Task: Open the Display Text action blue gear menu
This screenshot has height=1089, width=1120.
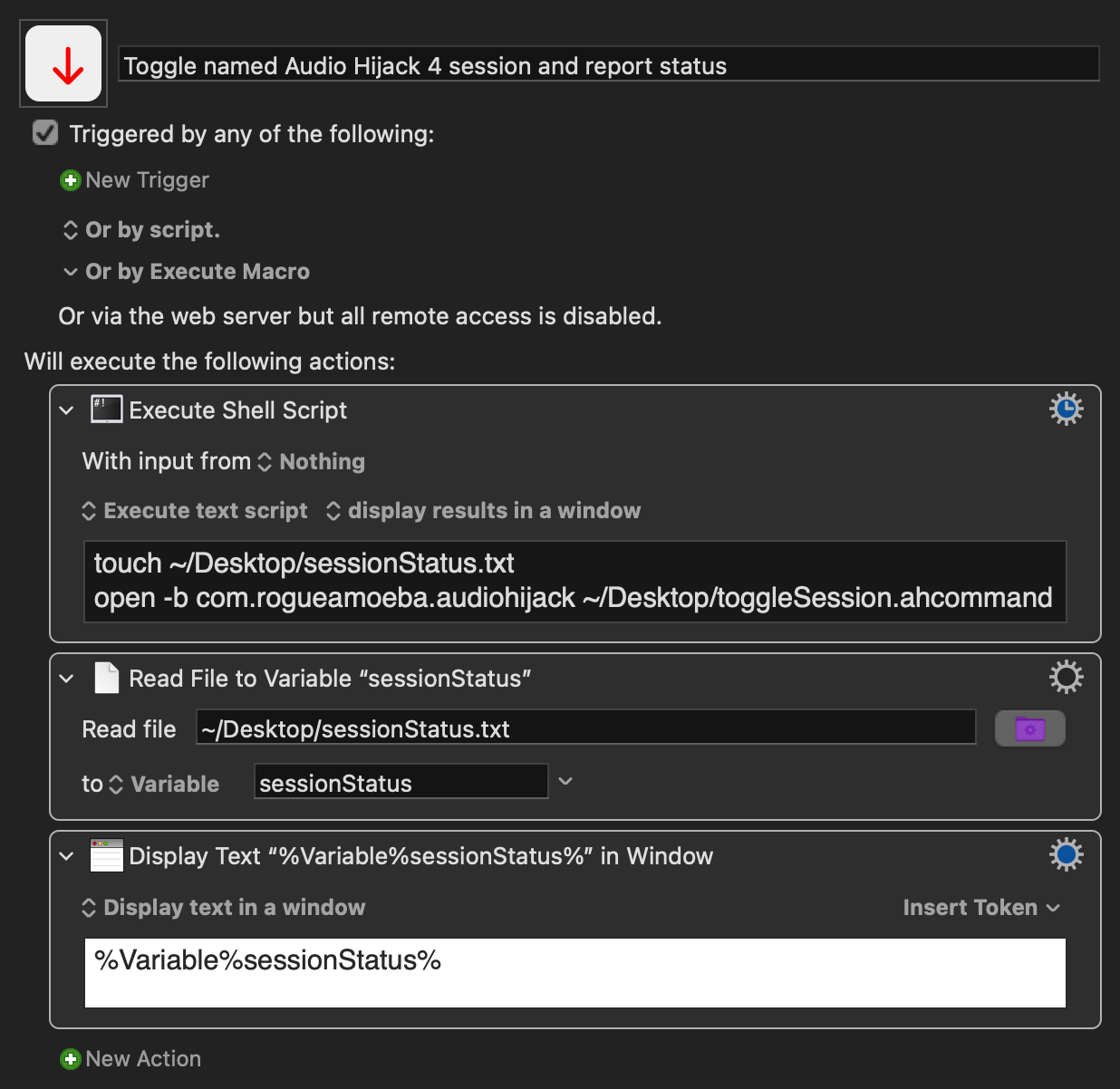Action: (1066, 854)
